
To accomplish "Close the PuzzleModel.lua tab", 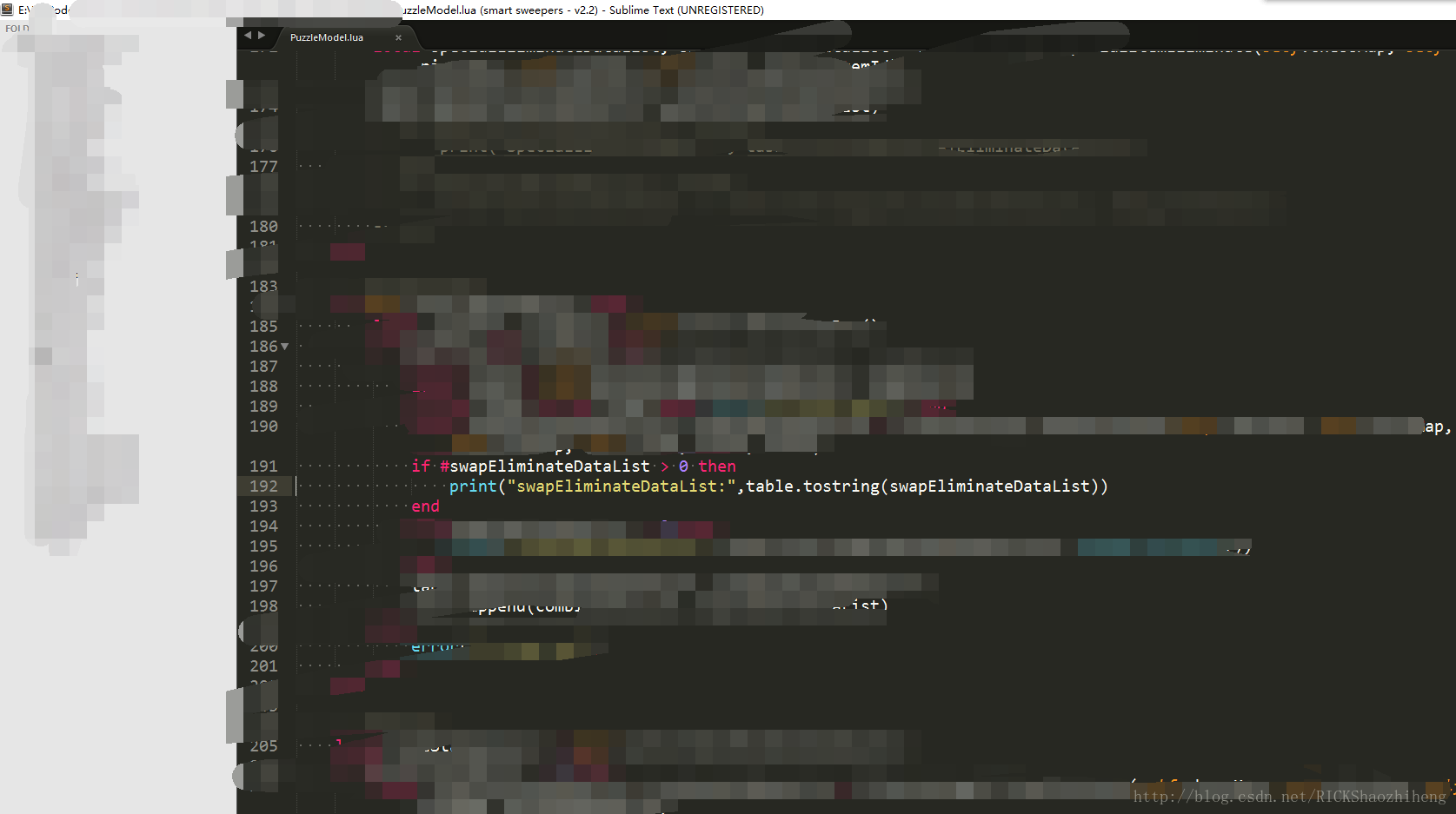I will (x=398, y=37).
